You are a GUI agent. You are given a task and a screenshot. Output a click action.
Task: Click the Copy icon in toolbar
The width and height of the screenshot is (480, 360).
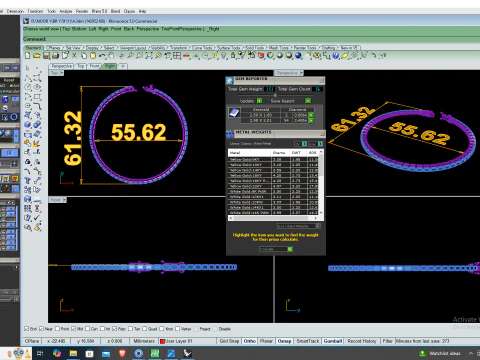pyautogui.click(x=84, y=56)
